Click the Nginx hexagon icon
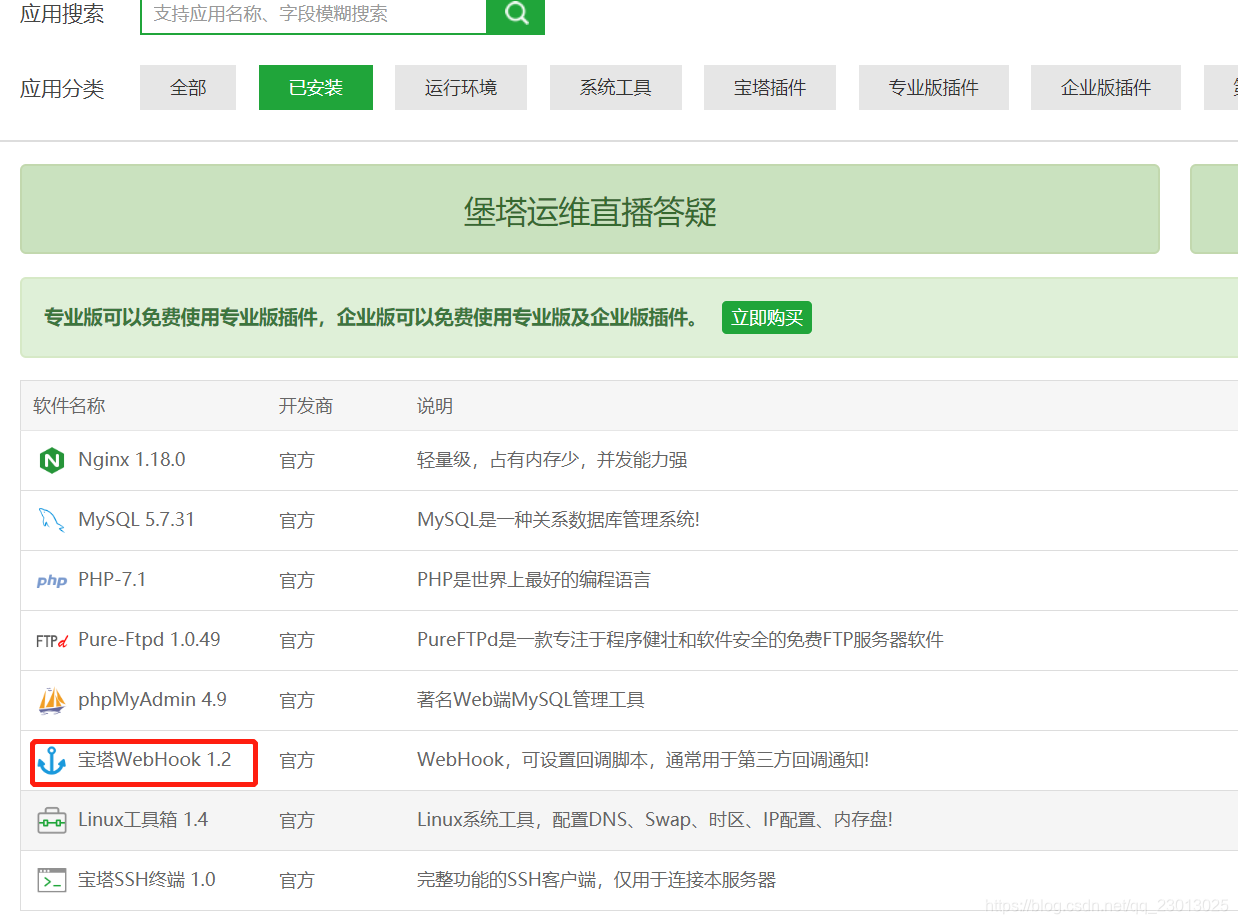This screenshot has width=1238, height=924. click(51, 461)
